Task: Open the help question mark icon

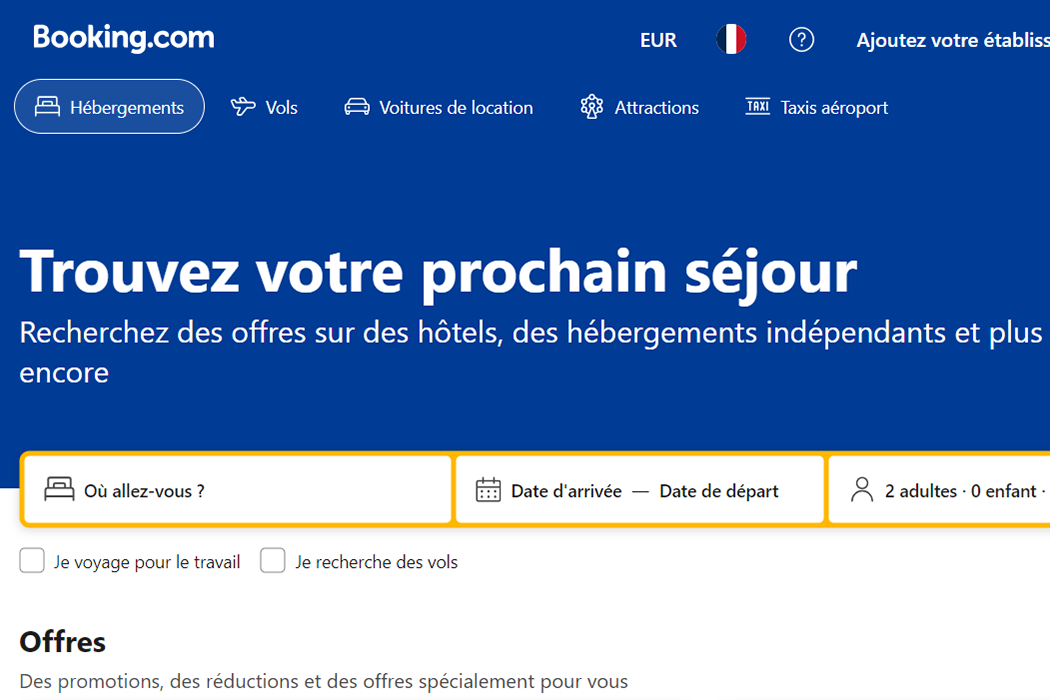Action: [802, 40]
